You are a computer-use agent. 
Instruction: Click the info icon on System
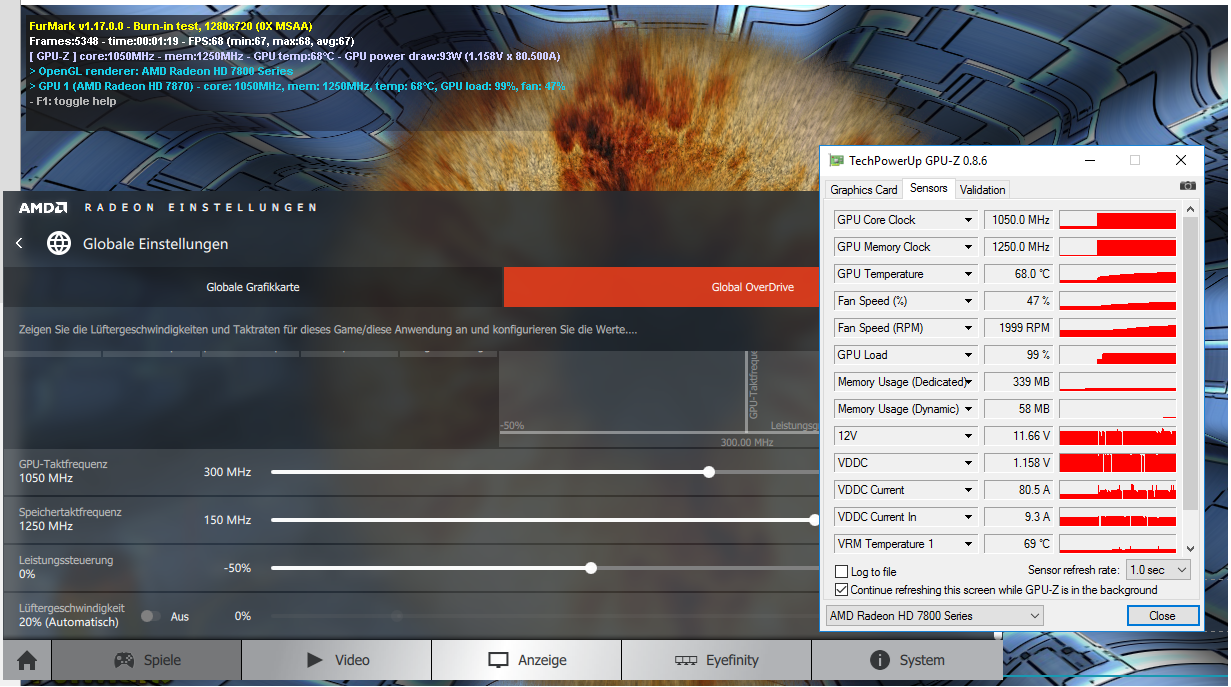coord(880,660)
